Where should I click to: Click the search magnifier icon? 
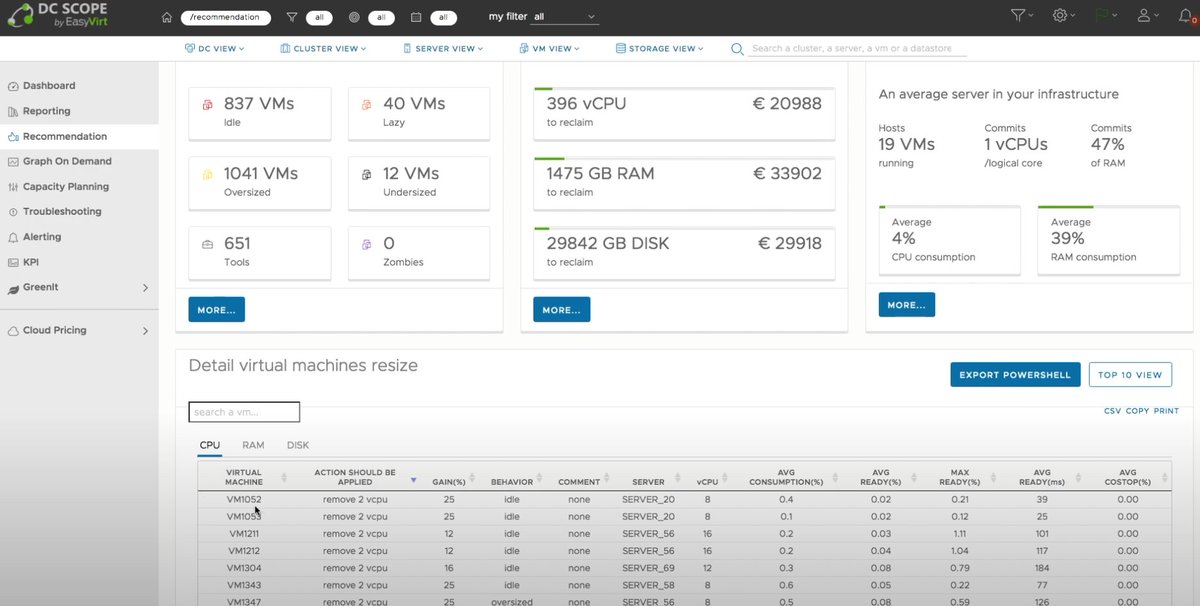pos(737,48)
